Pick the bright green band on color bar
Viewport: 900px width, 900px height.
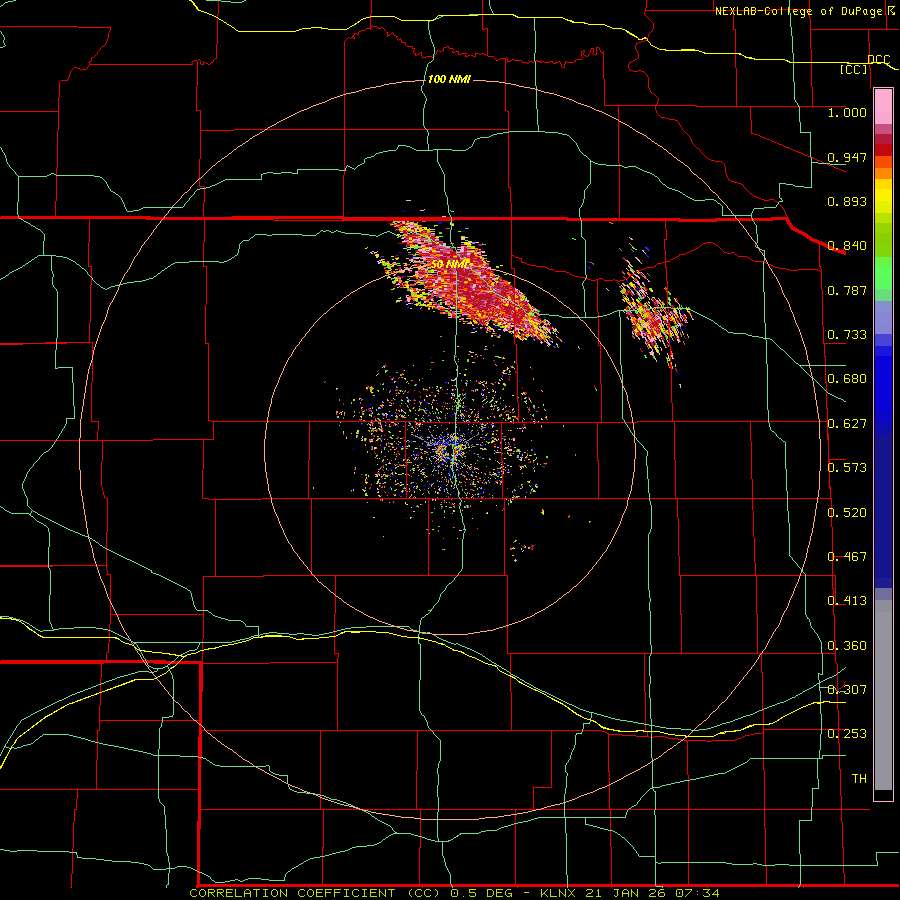click(x=883, y=273)
